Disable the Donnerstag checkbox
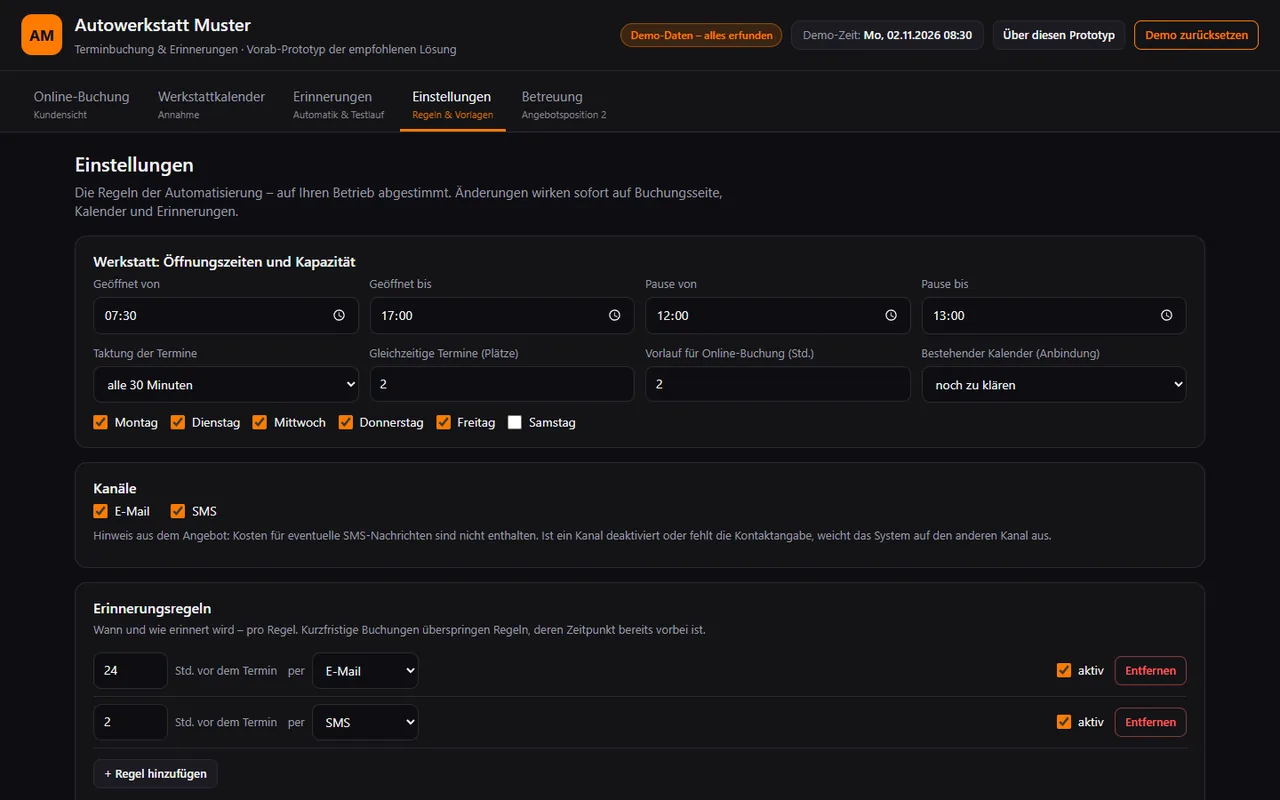 point(346,422)
